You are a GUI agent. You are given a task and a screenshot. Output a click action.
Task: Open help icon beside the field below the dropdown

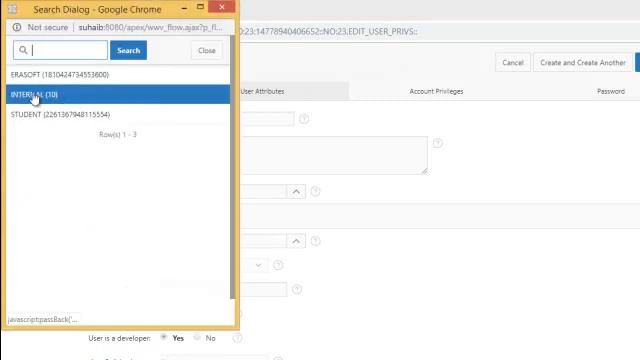coord(297,289)
